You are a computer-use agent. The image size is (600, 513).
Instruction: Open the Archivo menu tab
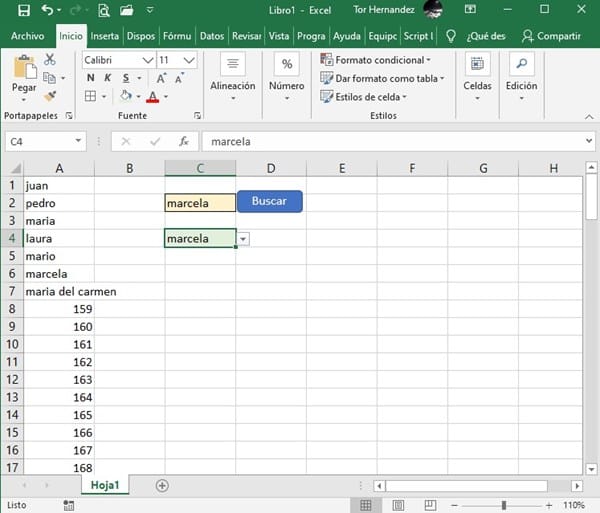(27, 36)
